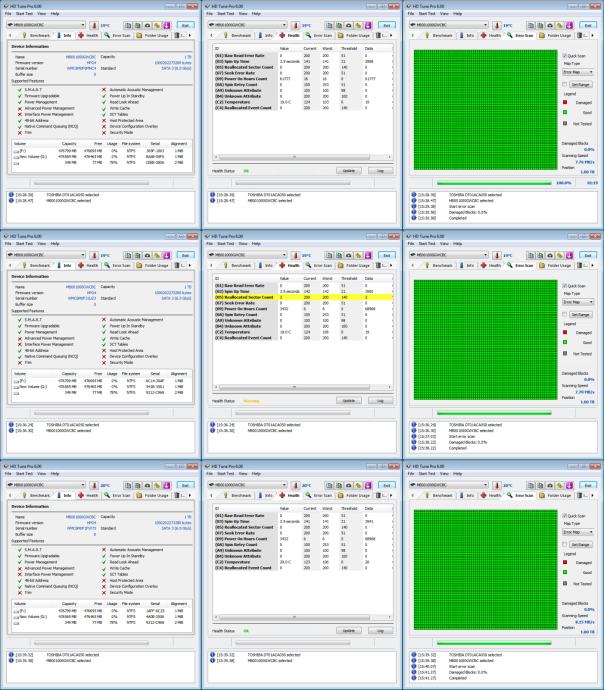Click Update button in middle-center Warning window

click(x=349, y=400)
